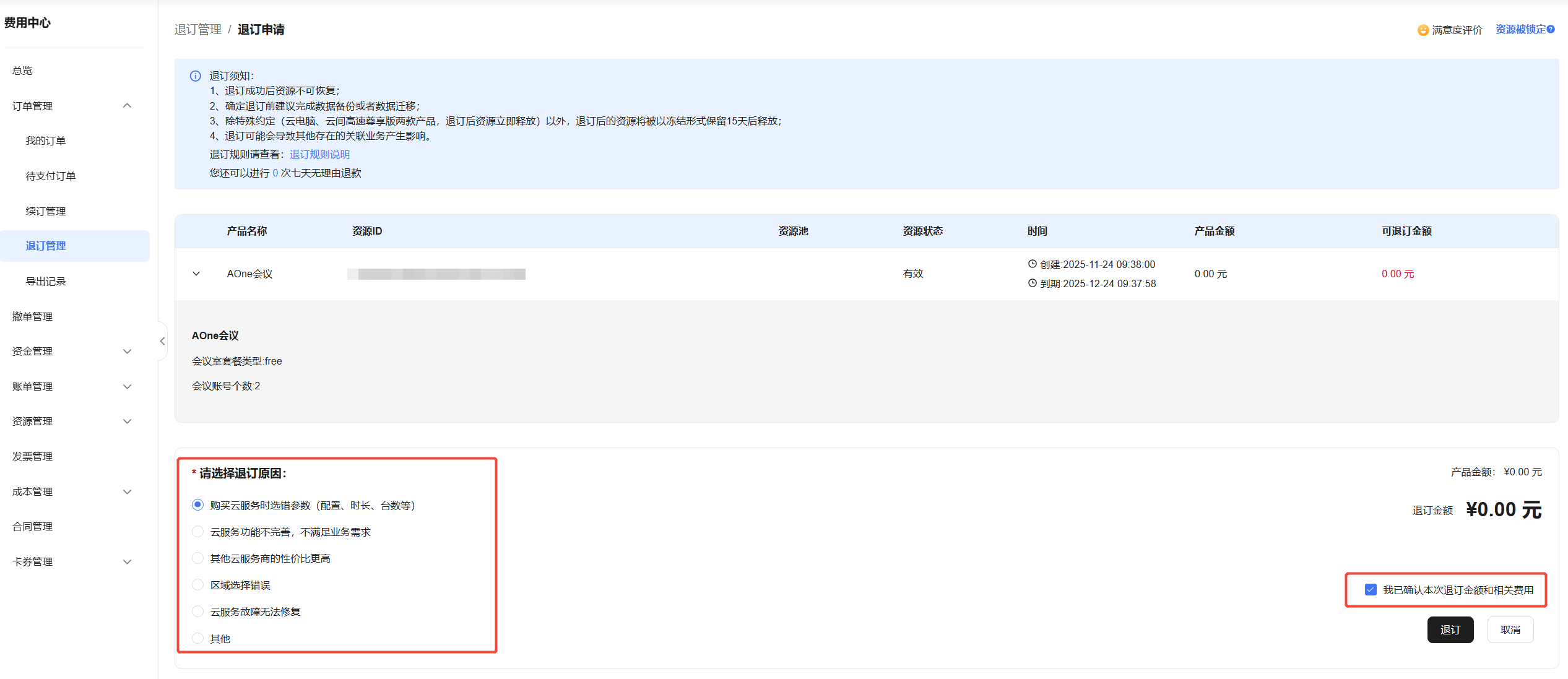Click 退订管理 in the breadcrumb
The height and width of the screenshot is (679, 1568).
coord(197,29)
